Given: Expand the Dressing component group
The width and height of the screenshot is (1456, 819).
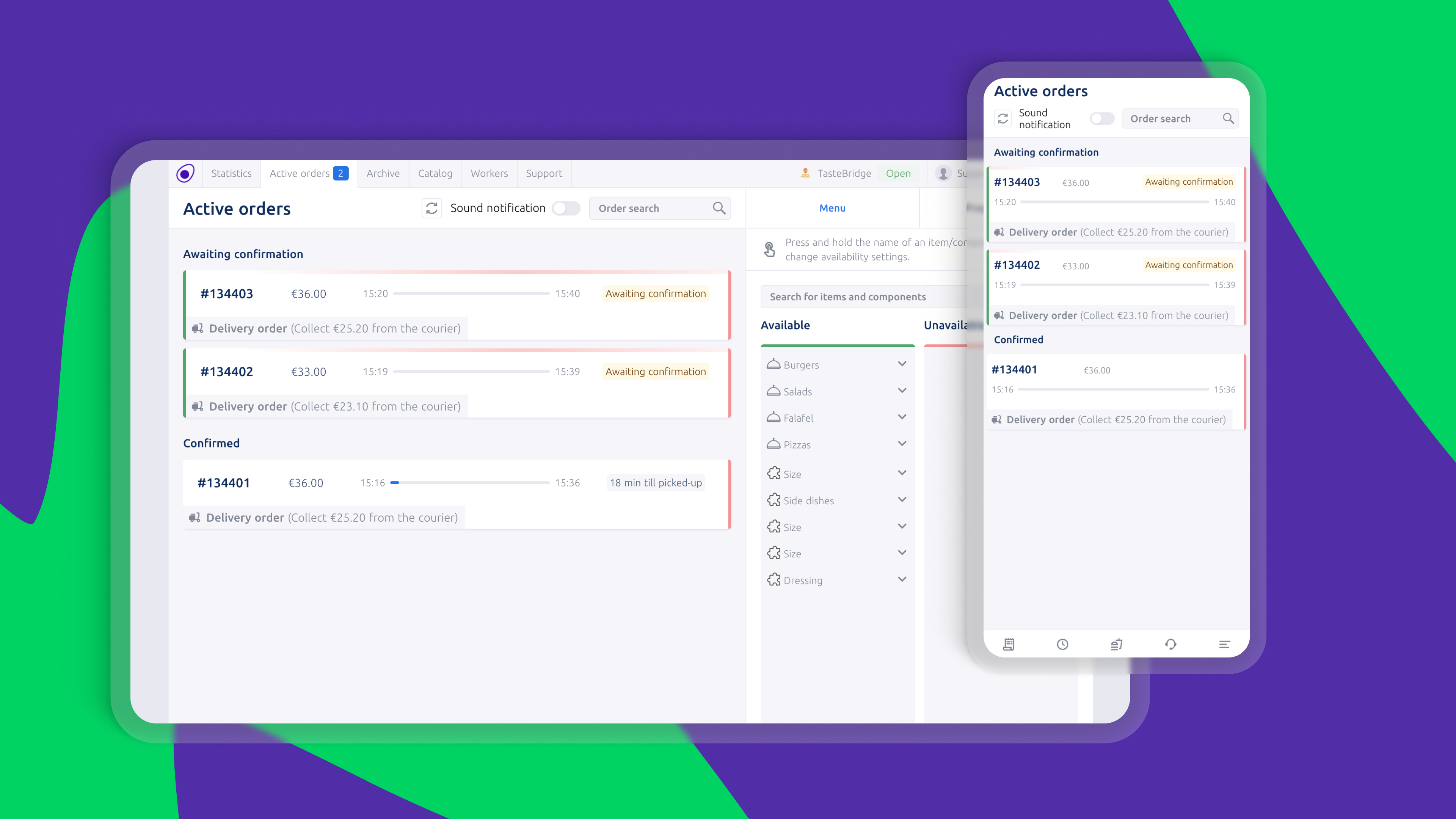Looking at the screenshot, I should [x=902, y=579].
